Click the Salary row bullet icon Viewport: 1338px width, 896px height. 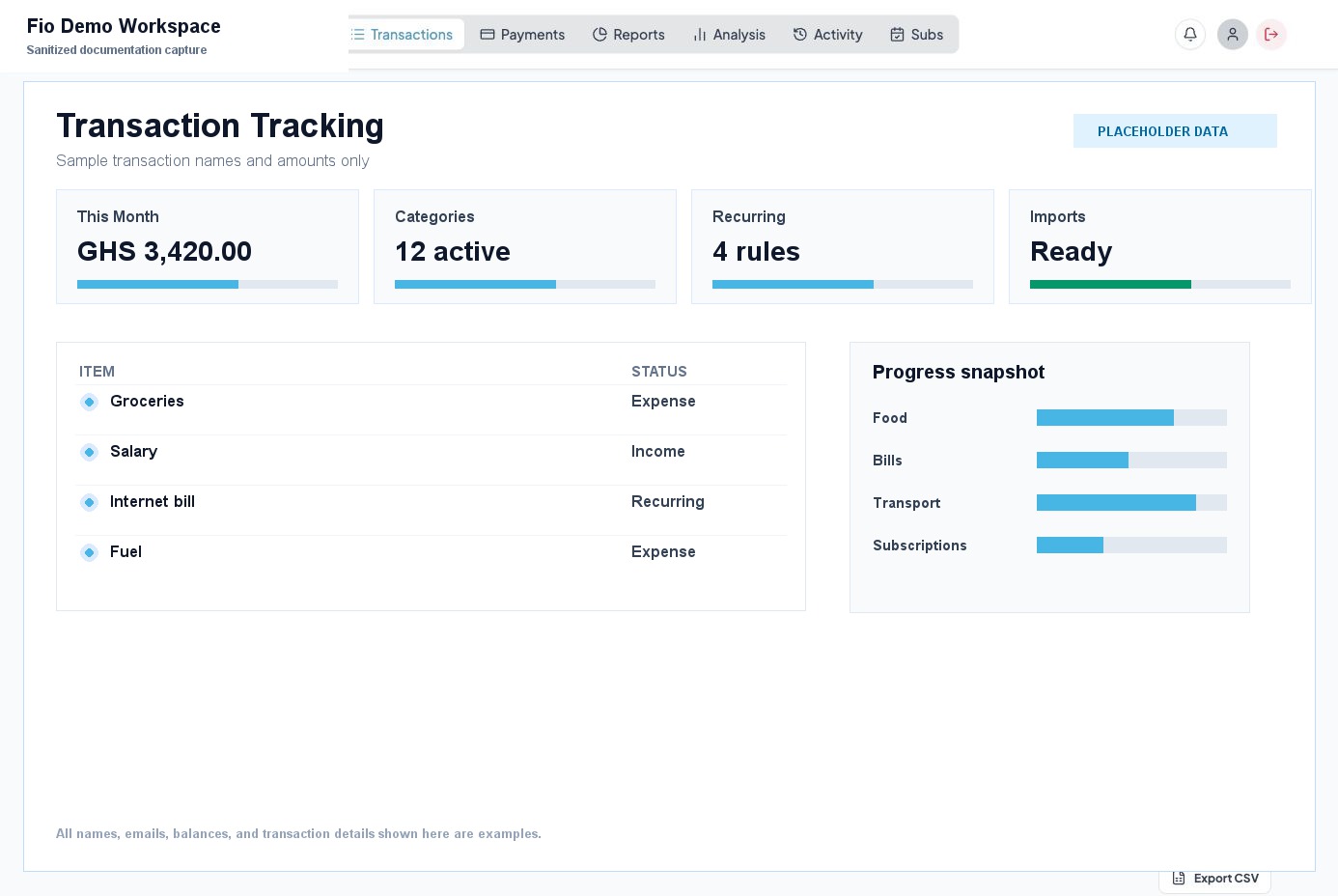(89, 452)
